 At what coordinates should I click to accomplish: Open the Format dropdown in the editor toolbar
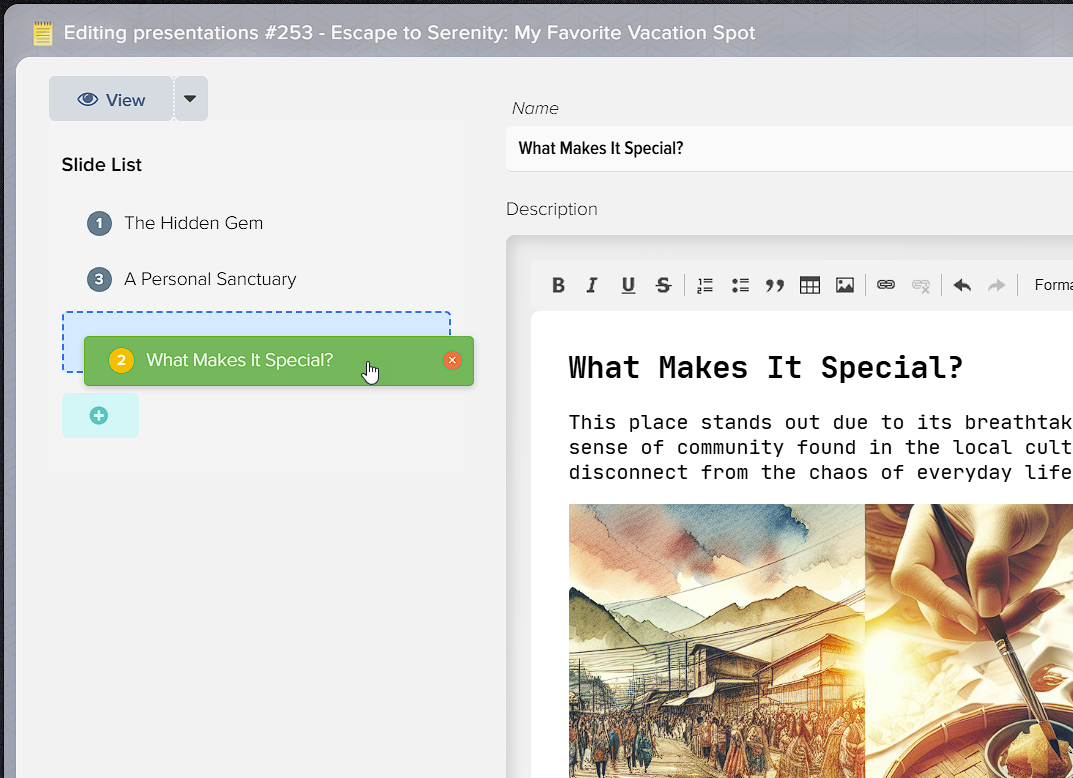tap(1052, 285)
